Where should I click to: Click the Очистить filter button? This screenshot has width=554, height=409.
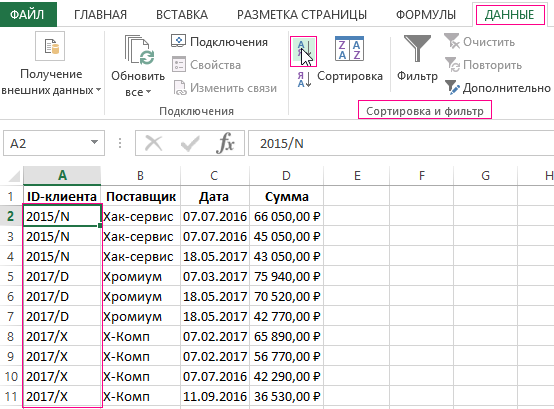(x=479, y=42)
